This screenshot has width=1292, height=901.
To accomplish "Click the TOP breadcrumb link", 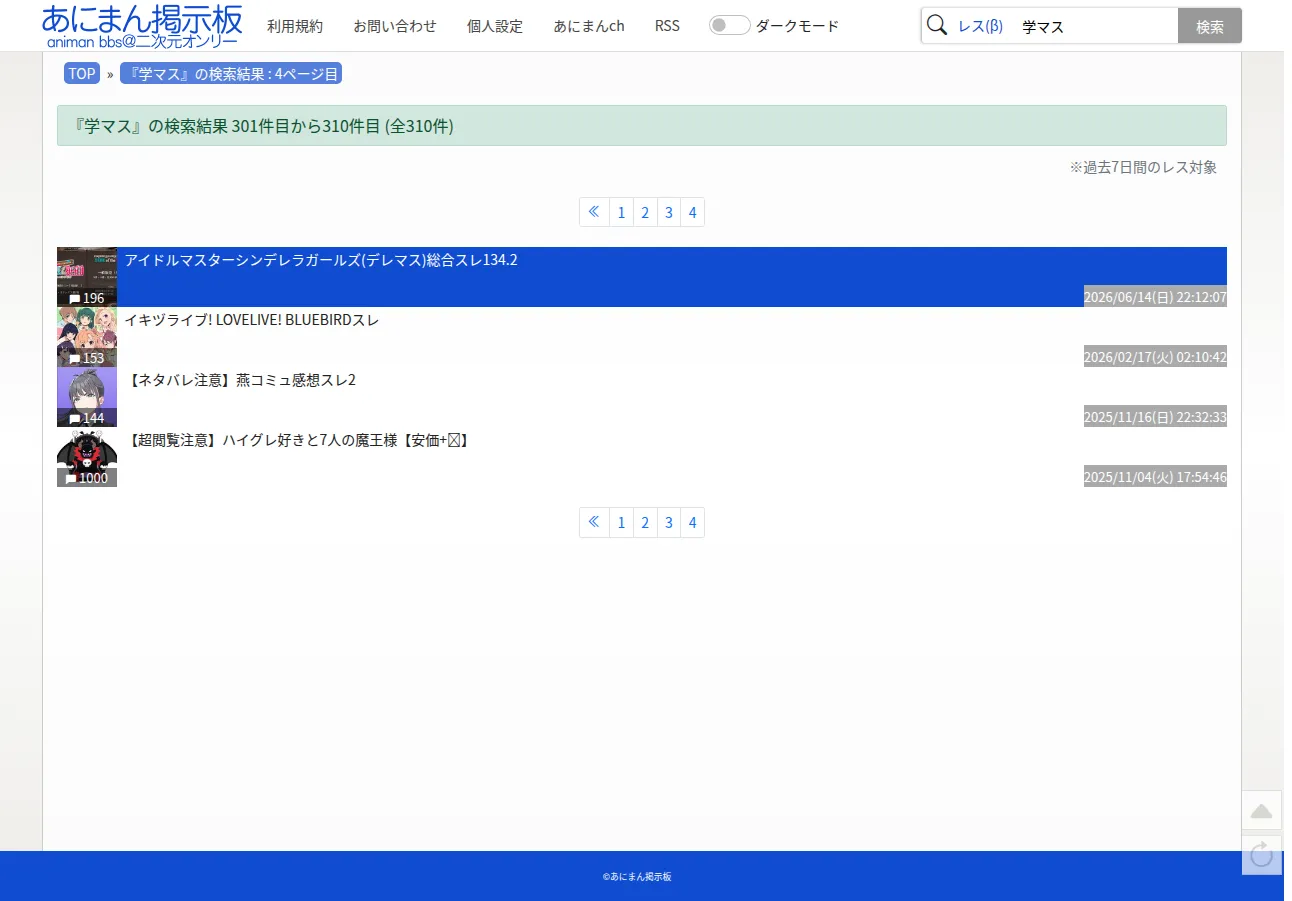I will pyautogui.click(x=82, y=73).
